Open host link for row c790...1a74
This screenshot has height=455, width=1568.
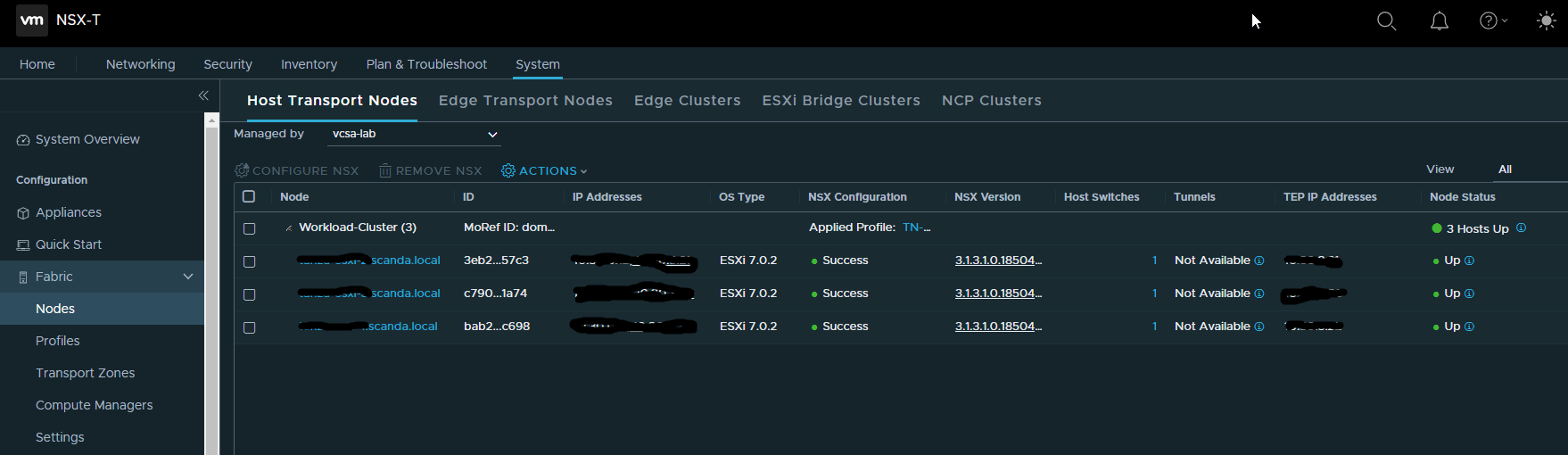click(x=369, y=294)
